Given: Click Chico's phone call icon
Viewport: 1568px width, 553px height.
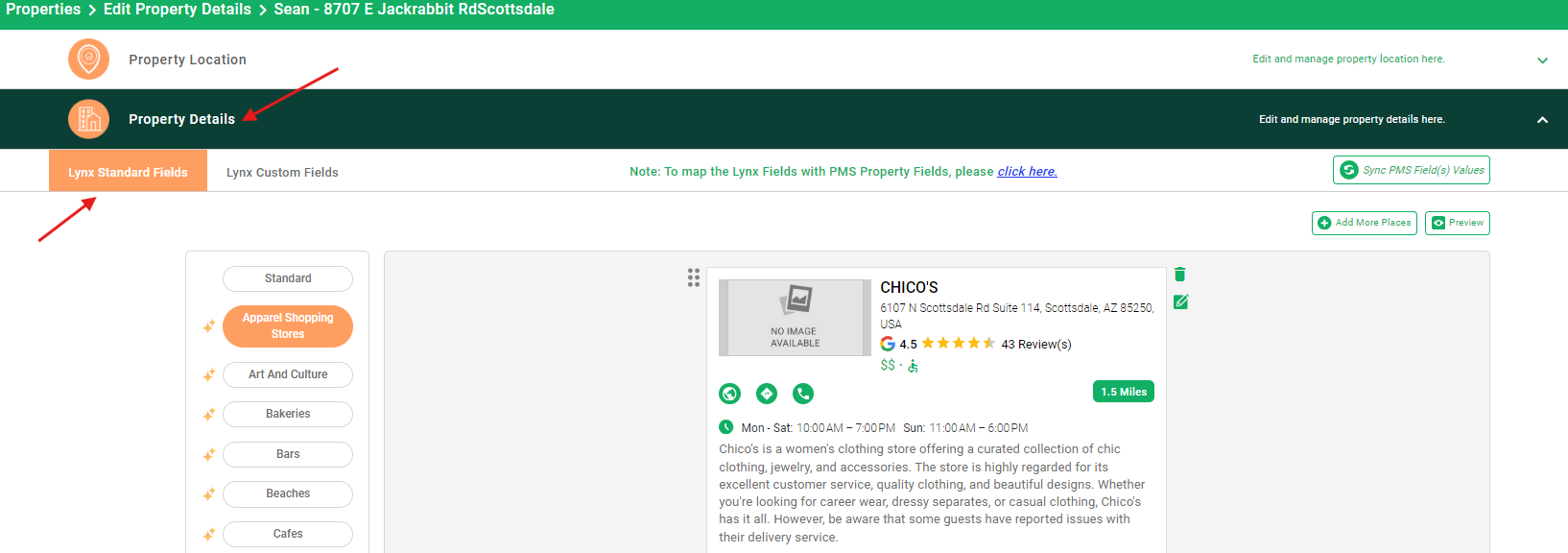Looking at the screenshot, I should (x=803, y=394).
